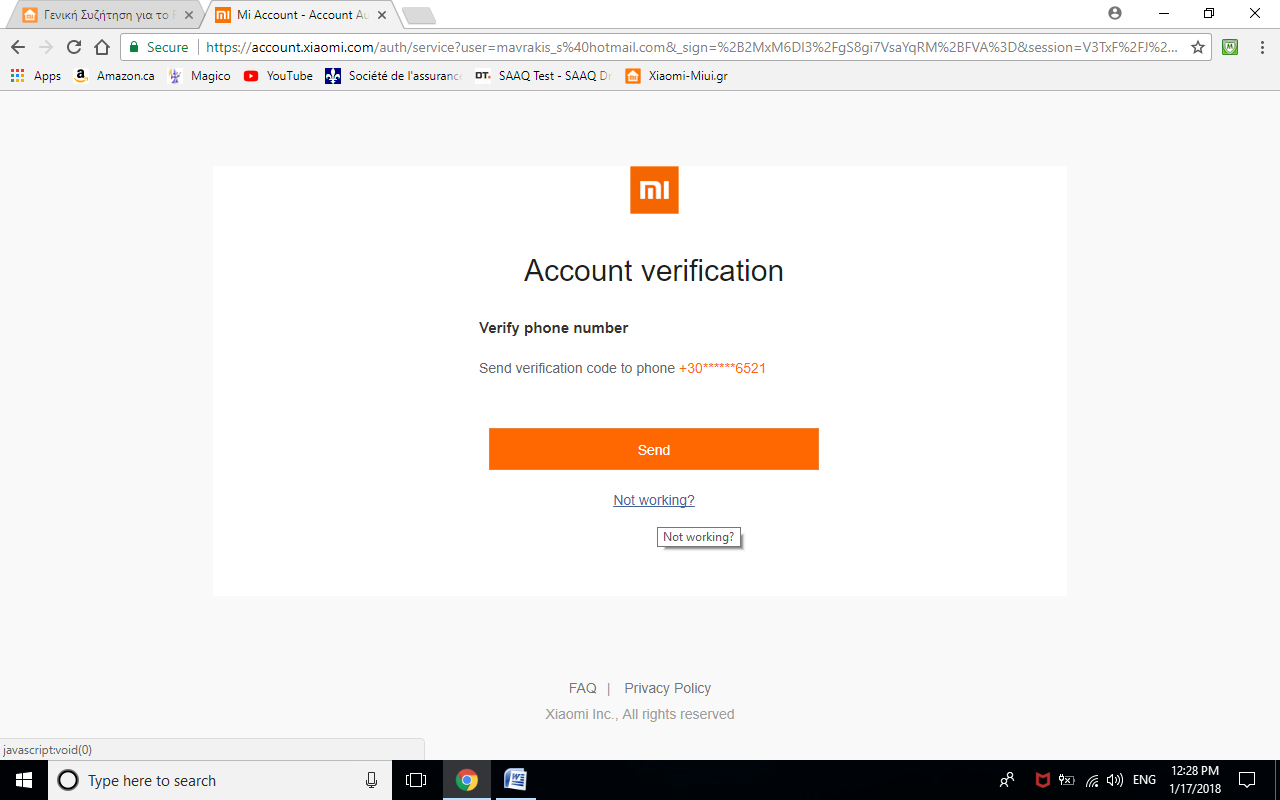This screenshot has width=1280, height=800.
Task: Click the 'Account verification' heading
Action: [x=654, y=271]
